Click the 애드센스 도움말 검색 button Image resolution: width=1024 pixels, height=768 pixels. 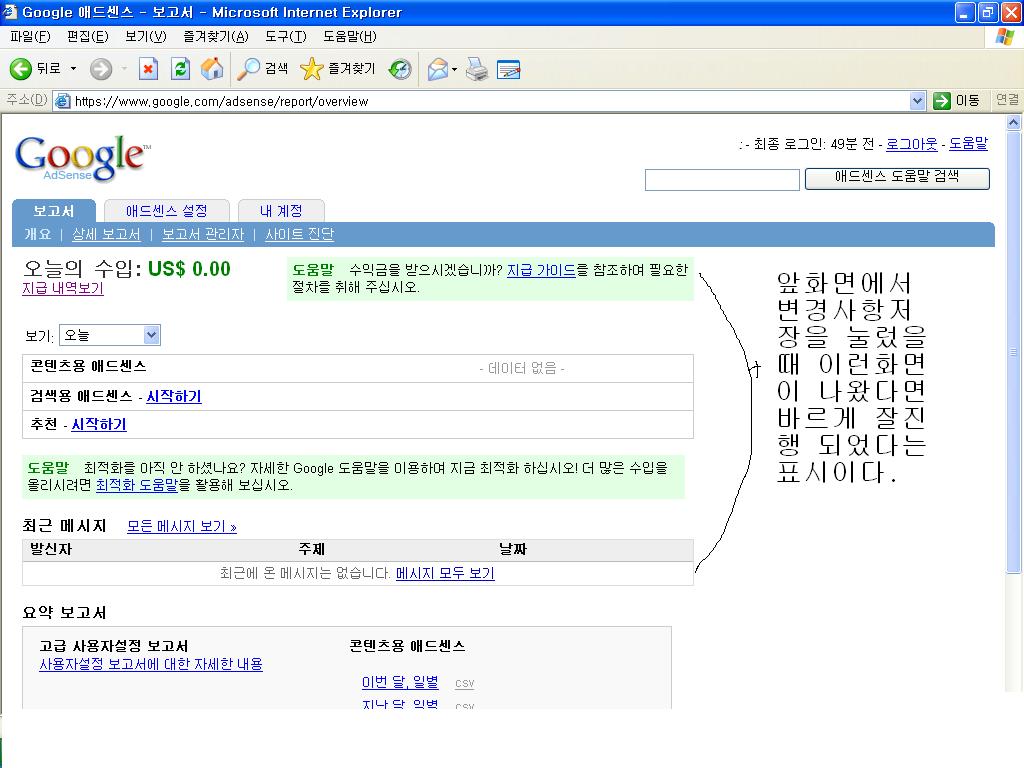coord(897,178)
